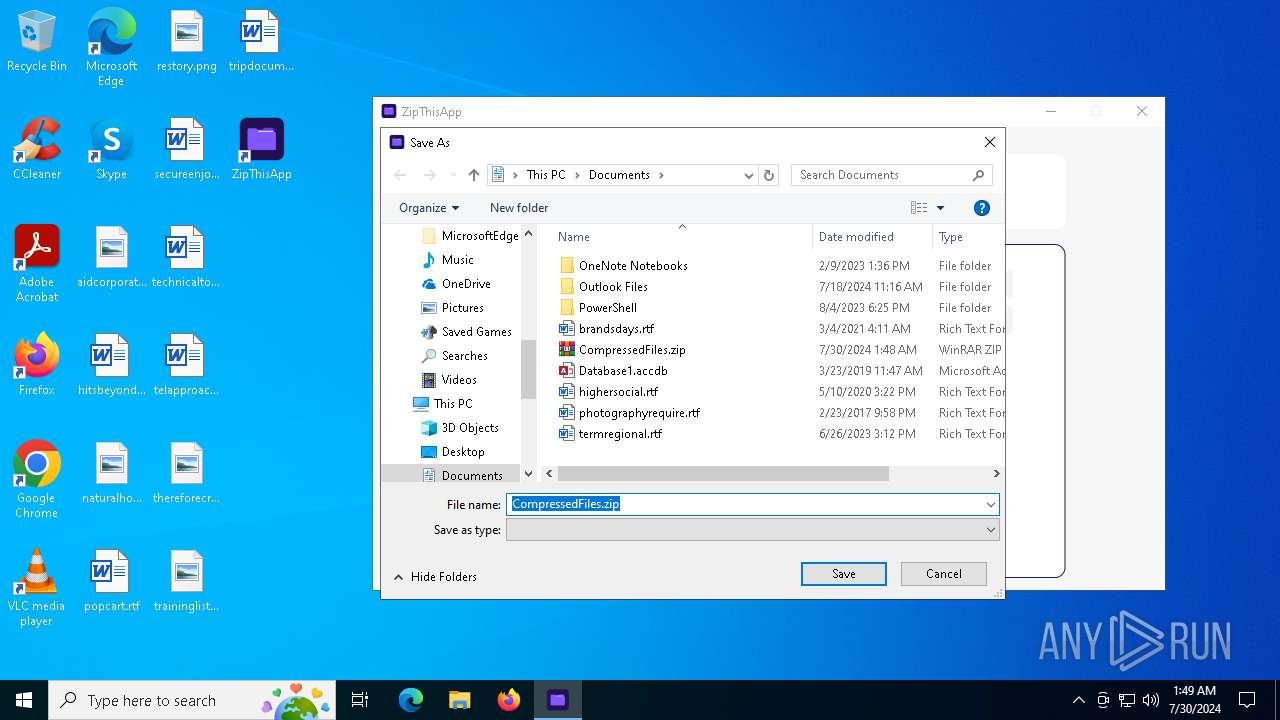Click the Back arrow in Save As
Viewport: 1280px width, 720px height.
400,175
